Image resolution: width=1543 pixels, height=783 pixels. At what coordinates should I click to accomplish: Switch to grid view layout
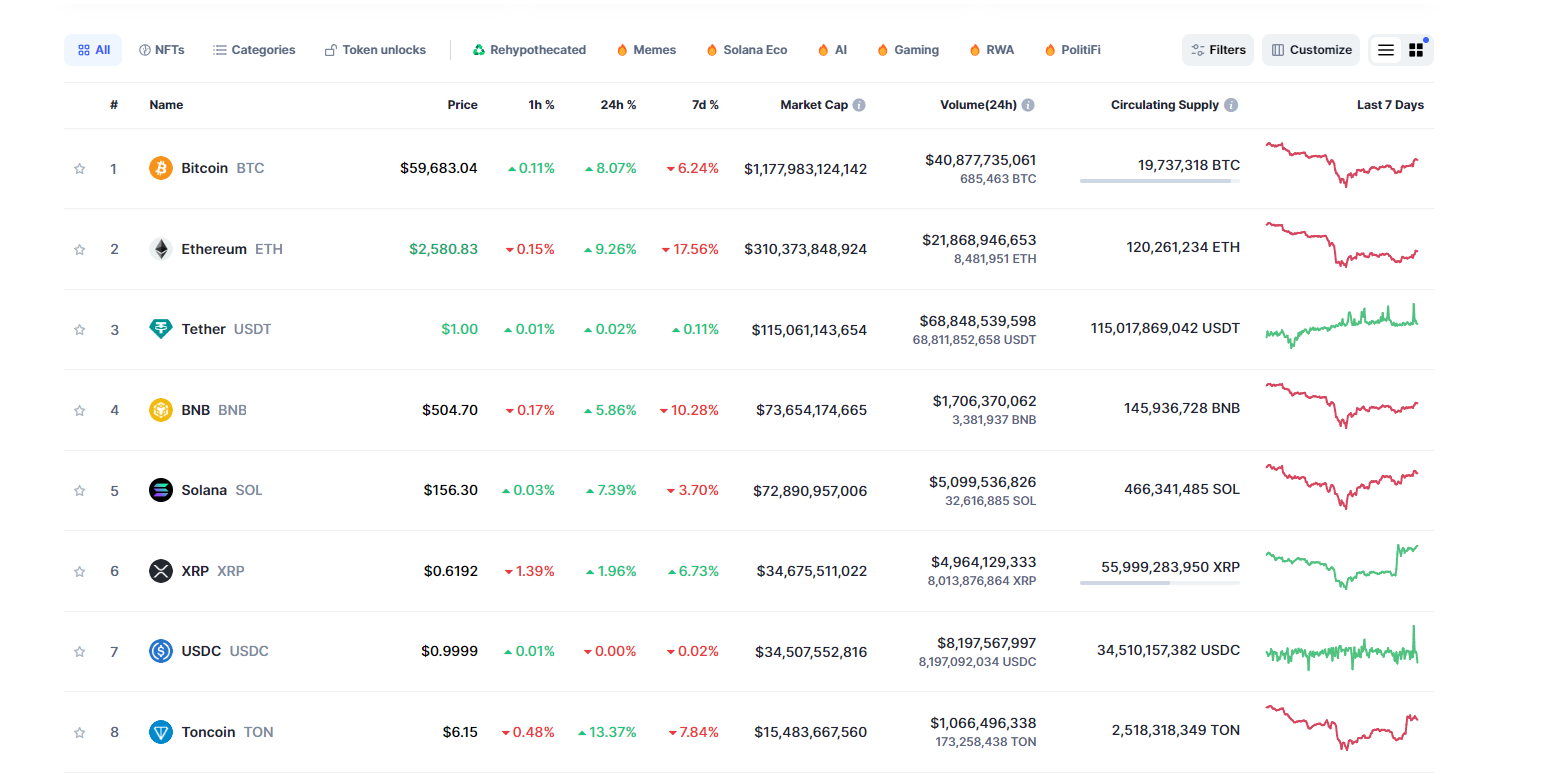pyautogui.click(x=1416, y=50)
